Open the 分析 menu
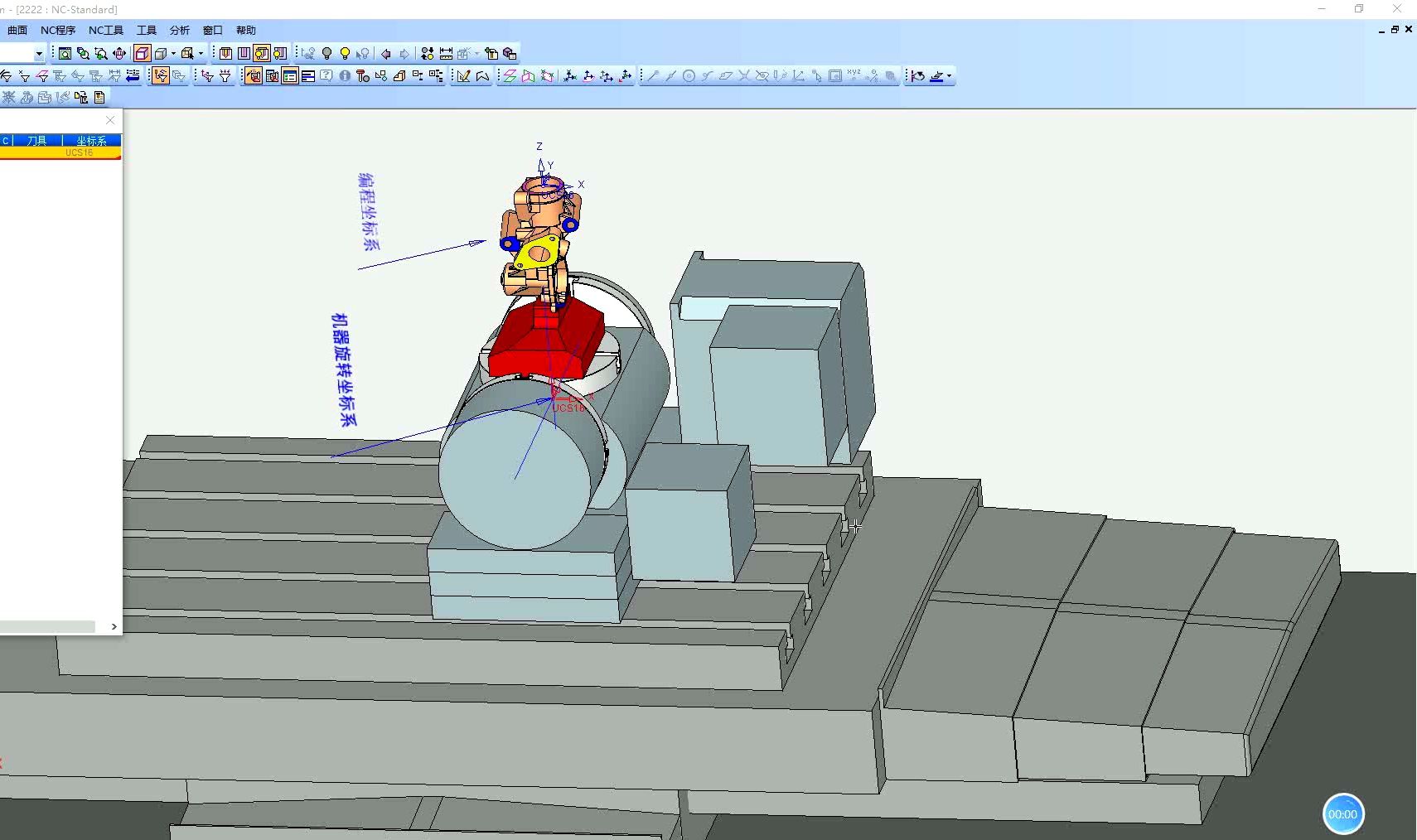This screenshot has width=1417, height=840. pyautogui.click(x=179, y=30)
